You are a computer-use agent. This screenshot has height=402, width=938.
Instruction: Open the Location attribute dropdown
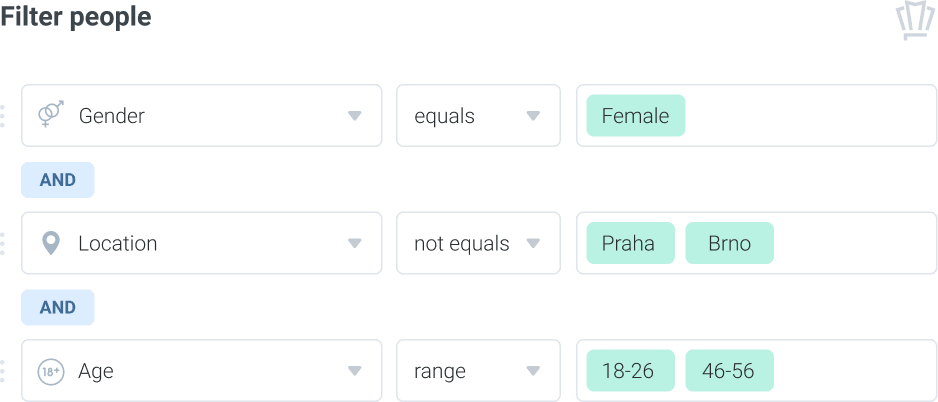coord(202,243)
